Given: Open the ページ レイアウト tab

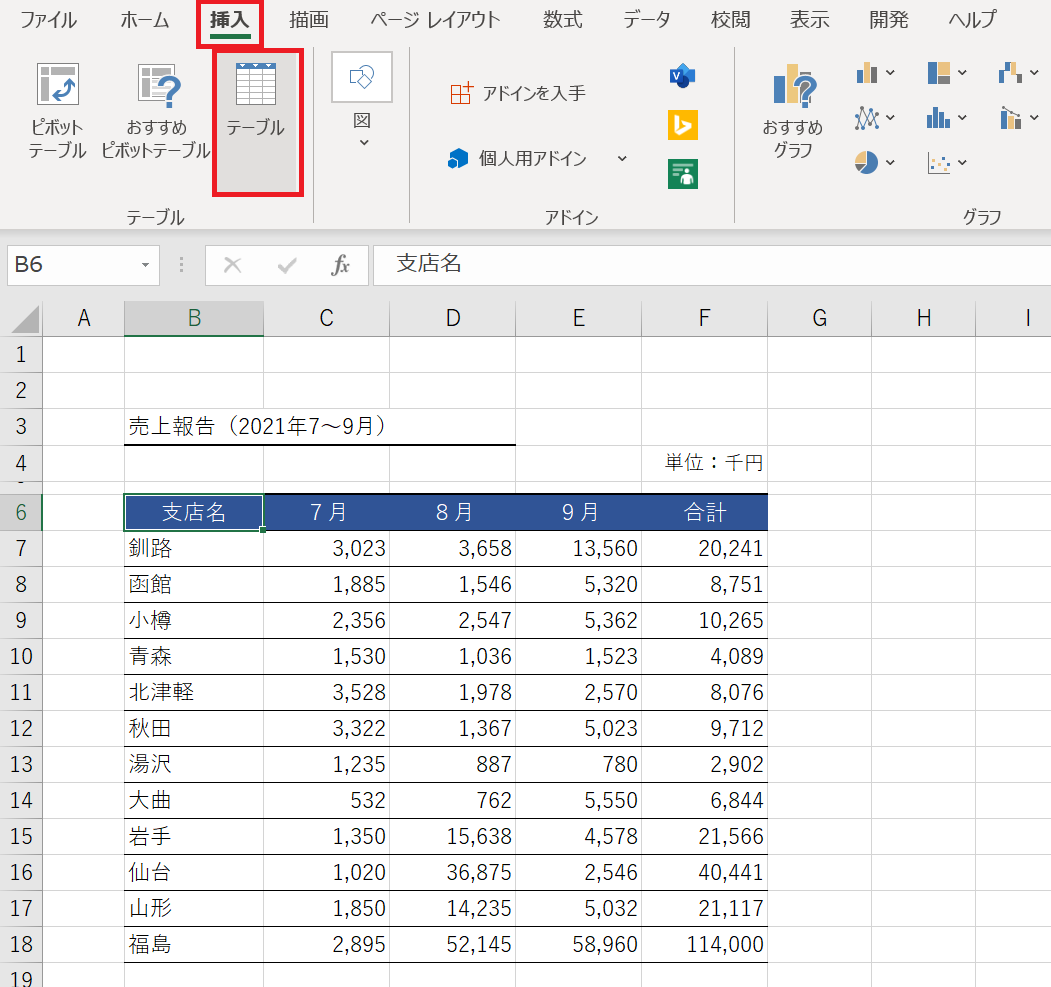Looking at the screenshot, I should [436, 20].
